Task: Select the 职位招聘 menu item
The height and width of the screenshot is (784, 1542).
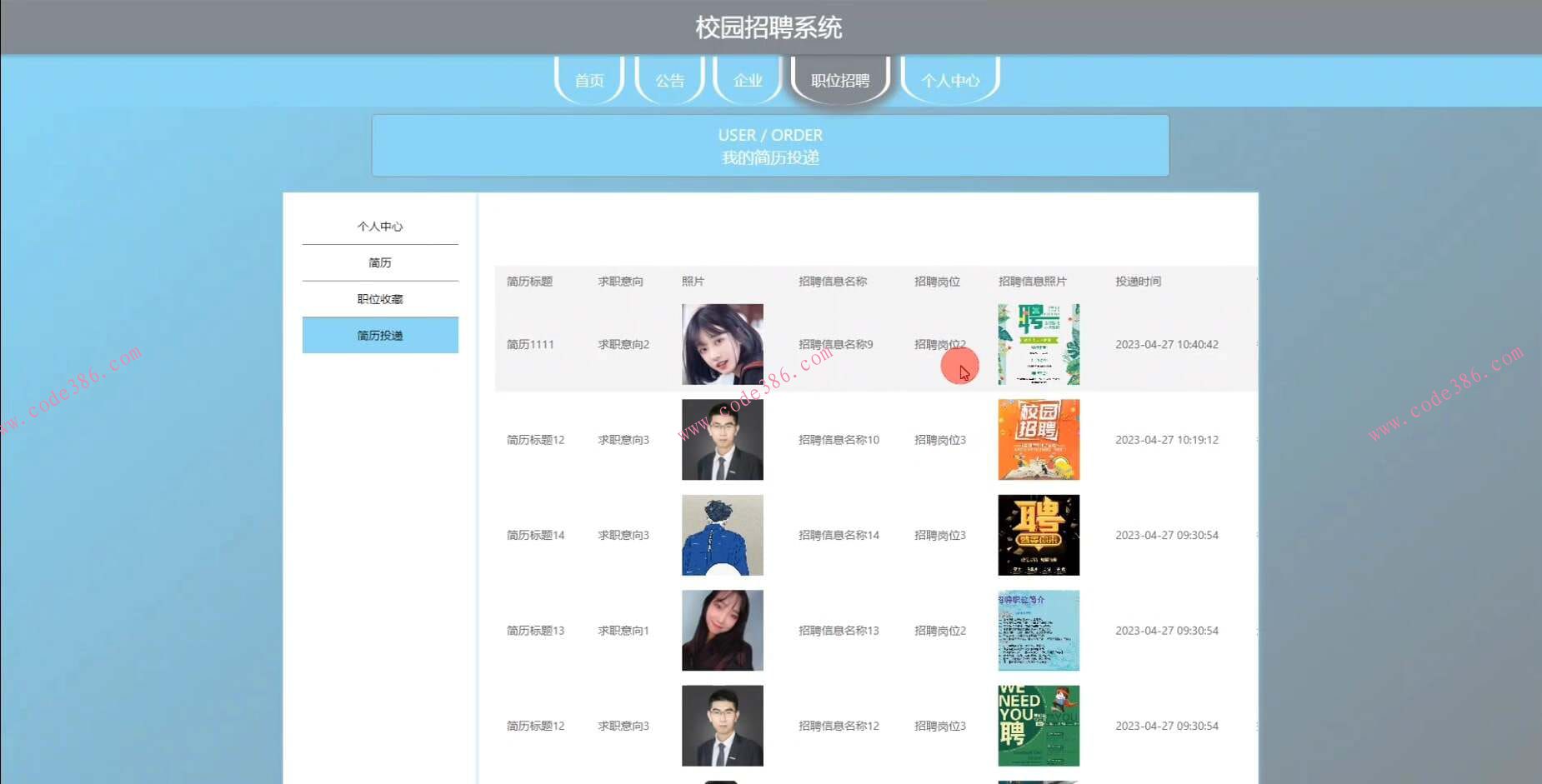Action: point(839,80)
